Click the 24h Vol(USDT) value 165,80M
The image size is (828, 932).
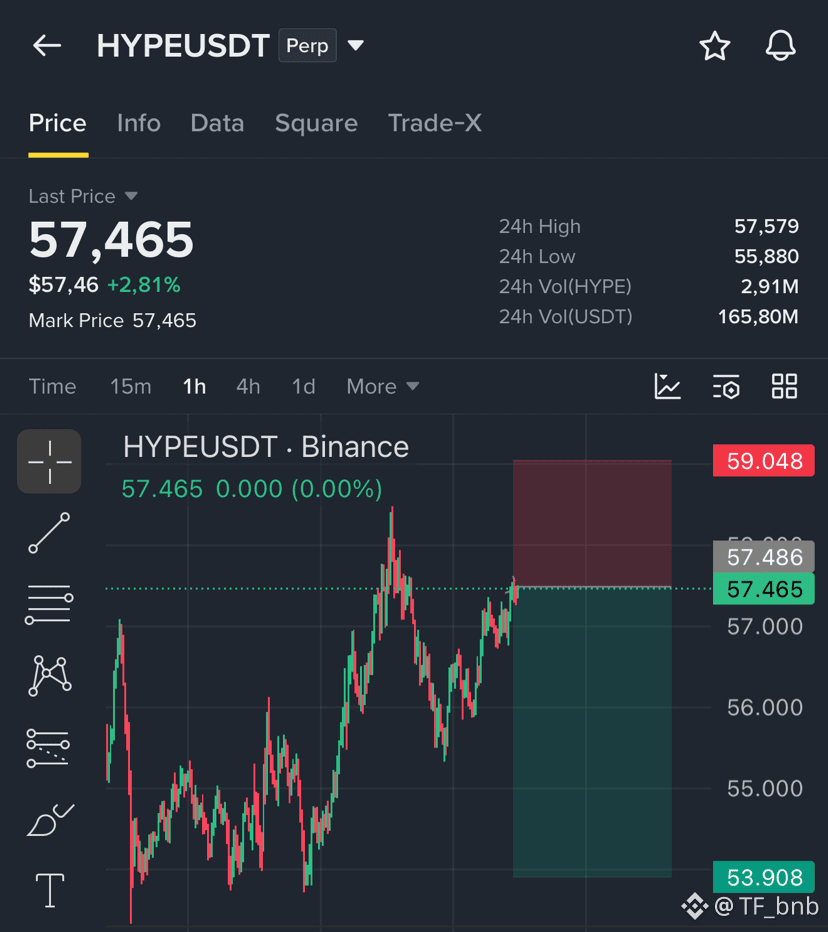pos(758,317)
